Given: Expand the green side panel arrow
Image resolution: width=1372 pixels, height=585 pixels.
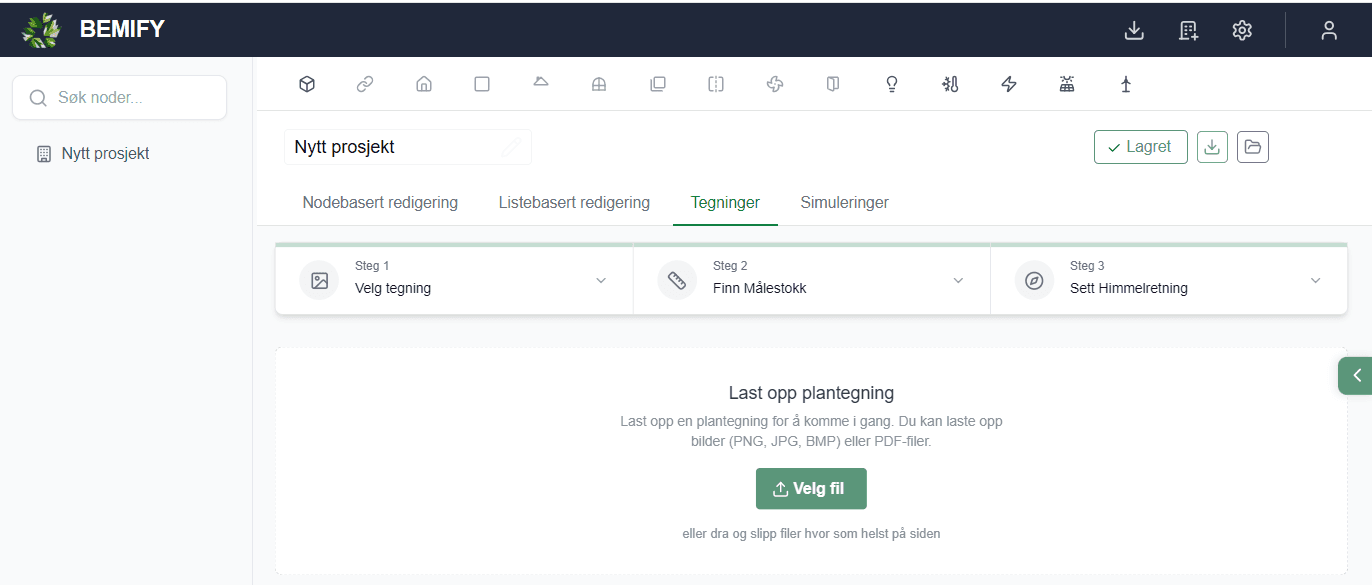Looking at the screenshot, I should [1355, 375].
